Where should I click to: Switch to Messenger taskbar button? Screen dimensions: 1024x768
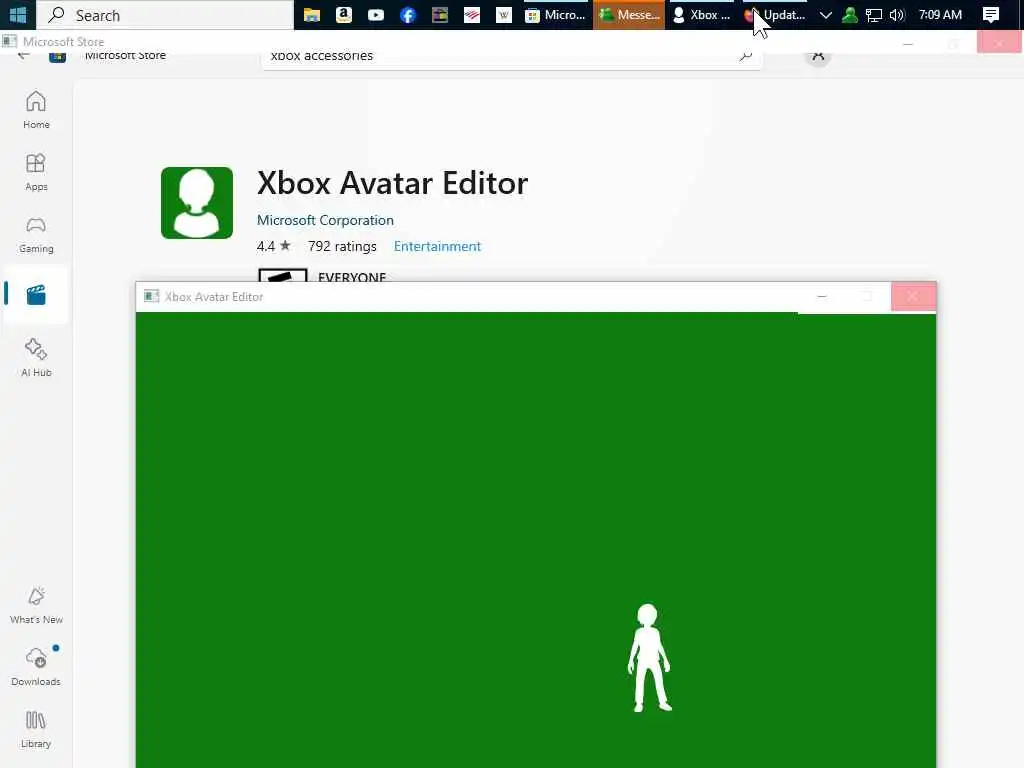(629, 15)
